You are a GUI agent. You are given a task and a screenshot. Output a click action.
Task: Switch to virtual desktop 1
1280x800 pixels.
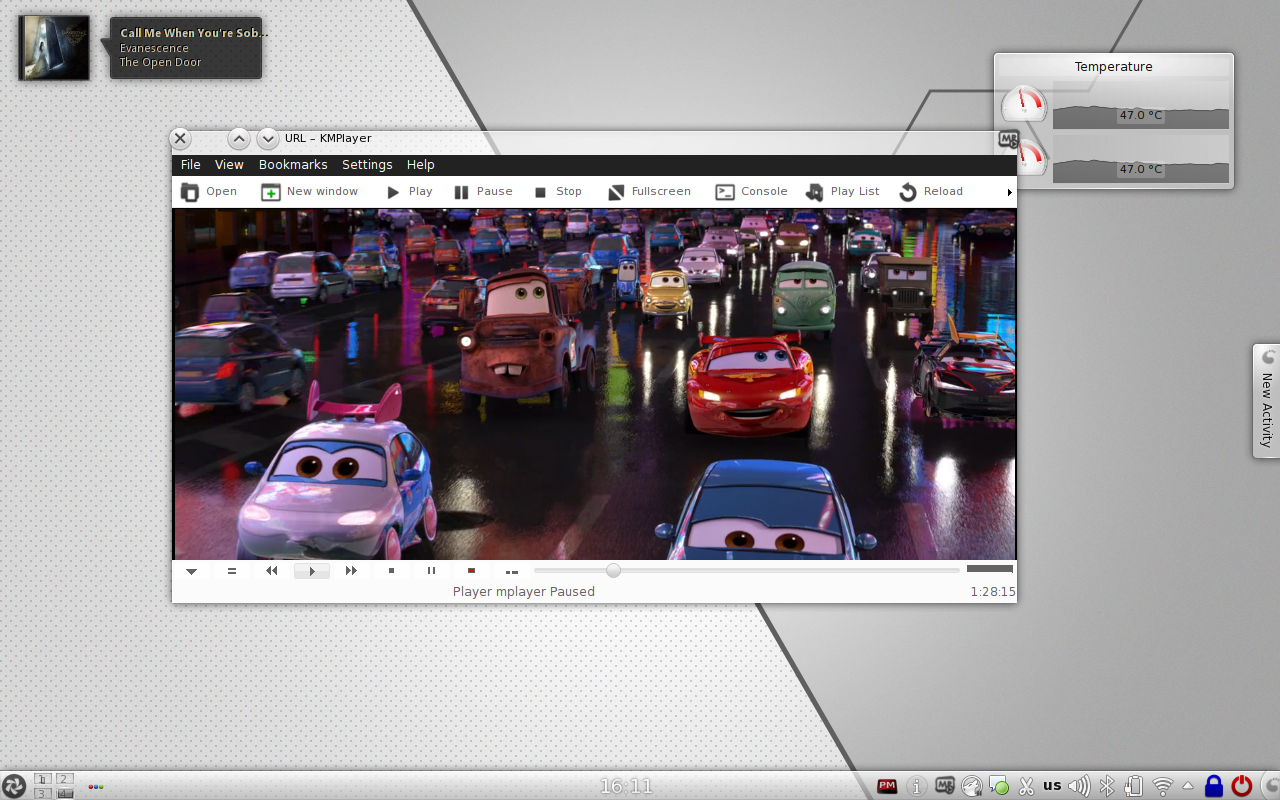click(x=44, y=779)
